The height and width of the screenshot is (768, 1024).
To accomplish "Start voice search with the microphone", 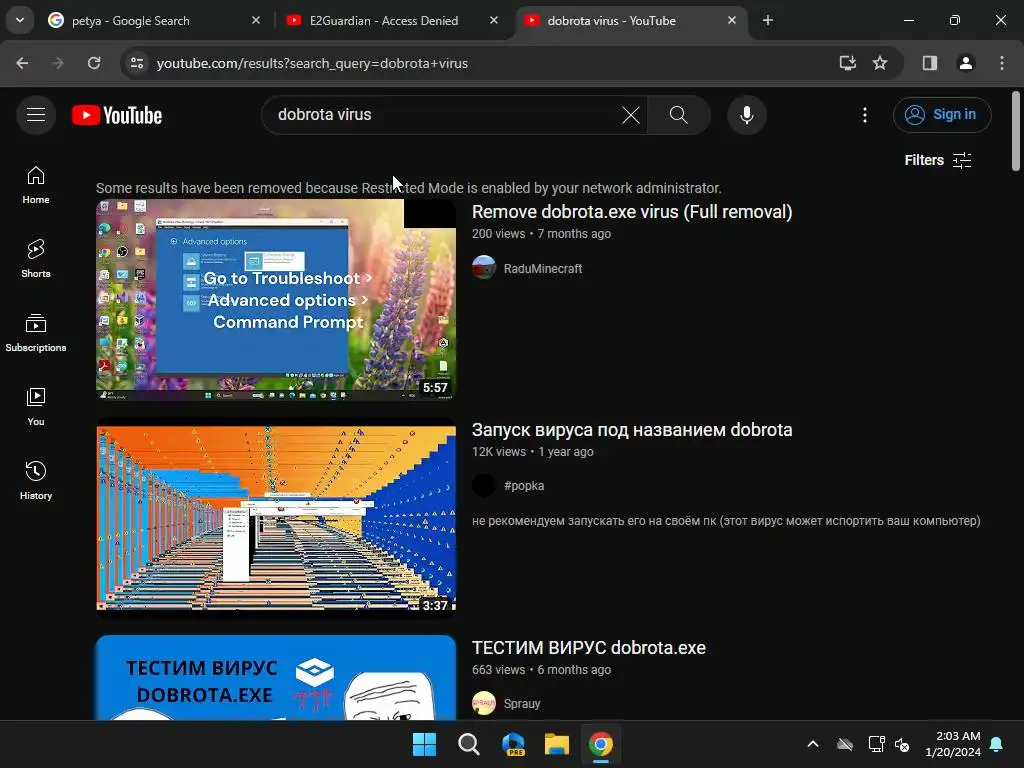I will pyautogui.click(x=746, y=115).
